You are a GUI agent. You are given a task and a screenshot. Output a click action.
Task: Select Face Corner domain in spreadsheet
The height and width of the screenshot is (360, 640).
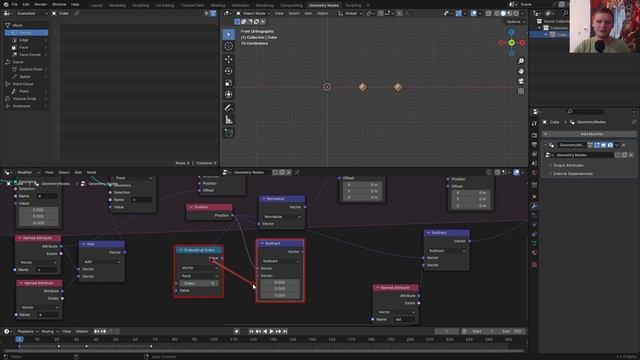27,55
